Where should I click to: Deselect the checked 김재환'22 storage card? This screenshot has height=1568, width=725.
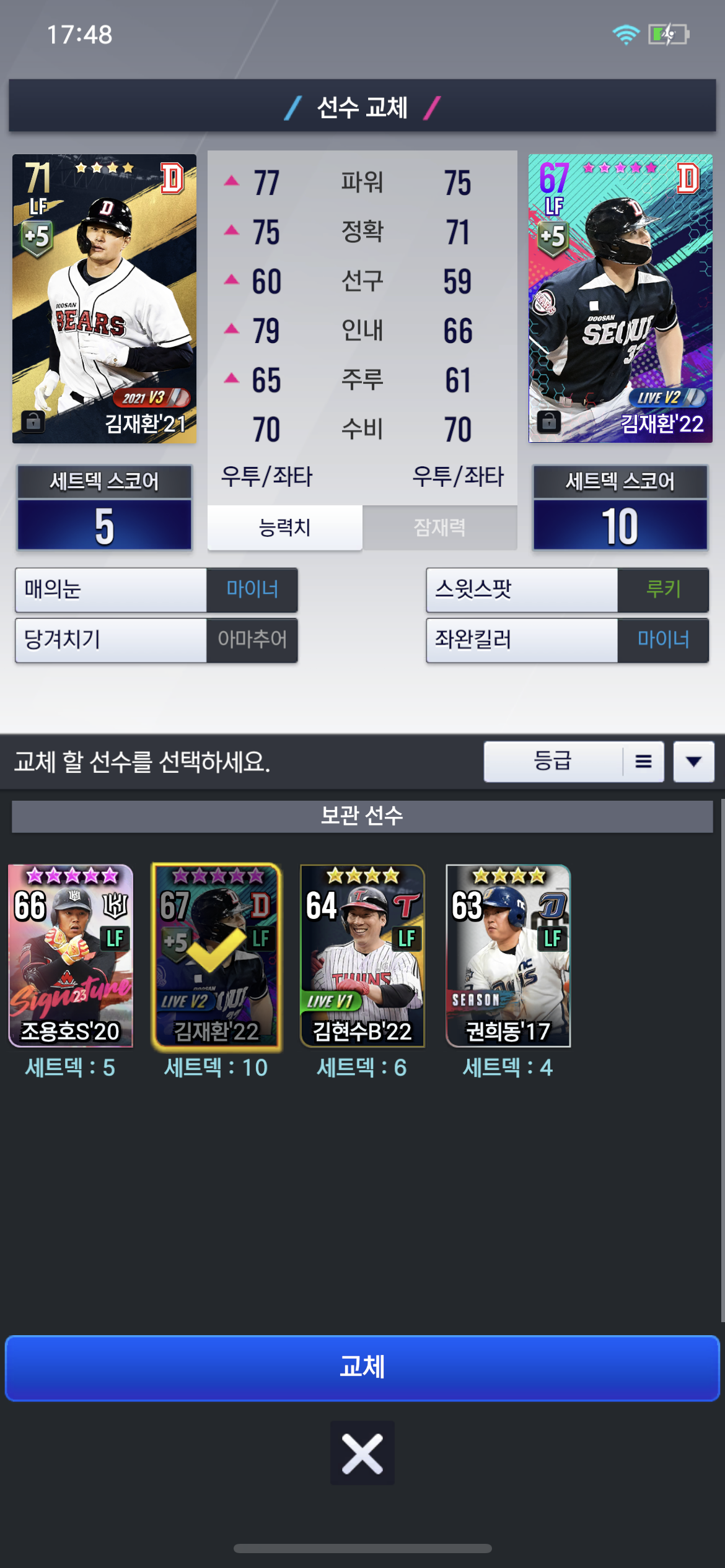(216, 956)
